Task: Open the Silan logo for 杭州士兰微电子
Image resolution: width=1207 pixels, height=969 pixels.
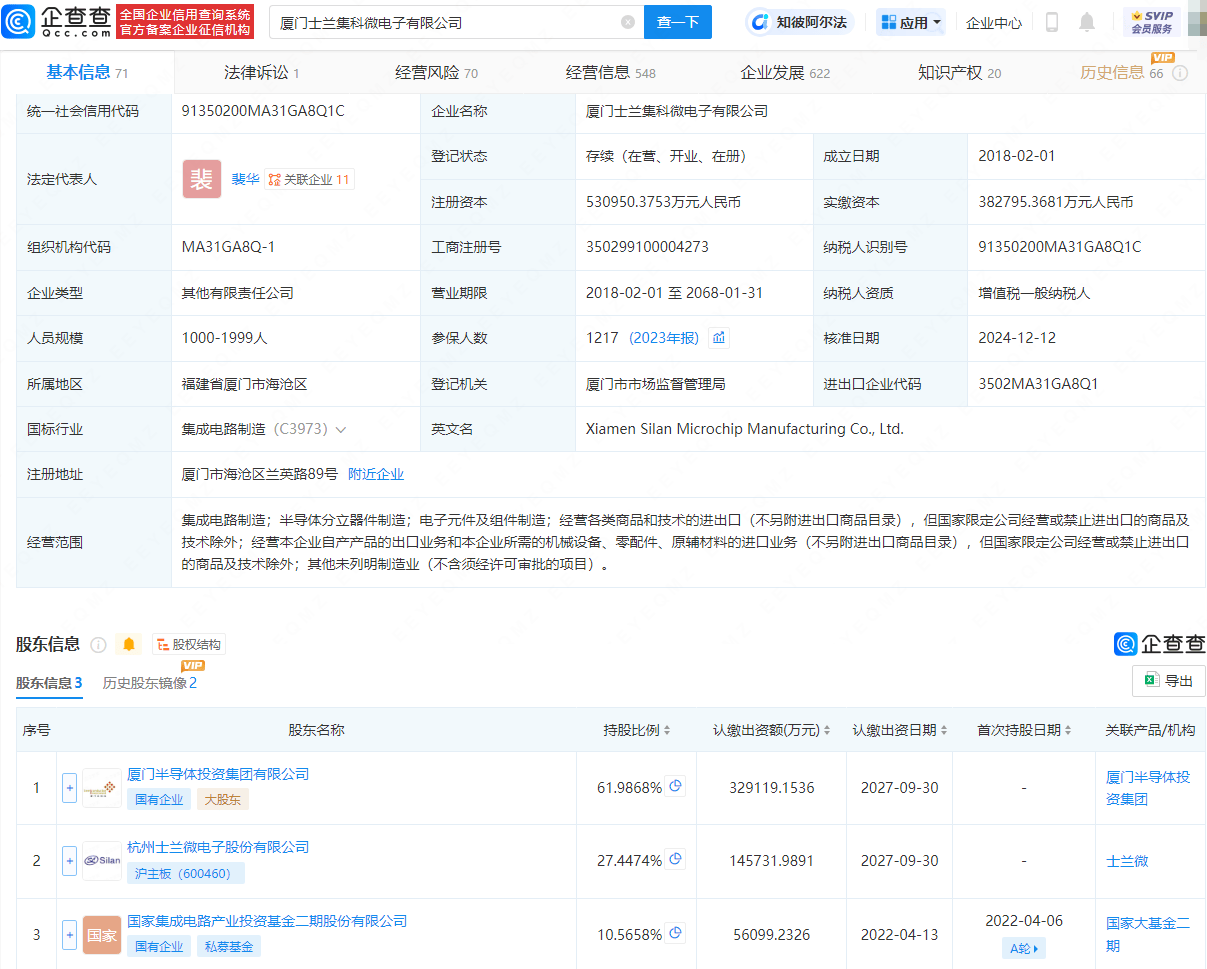Action: (x=101, y=861)
